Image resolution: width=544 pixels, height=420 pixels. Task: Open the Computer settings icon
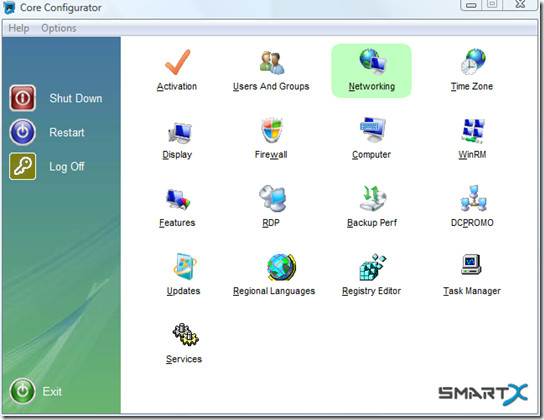coord(373,129)
